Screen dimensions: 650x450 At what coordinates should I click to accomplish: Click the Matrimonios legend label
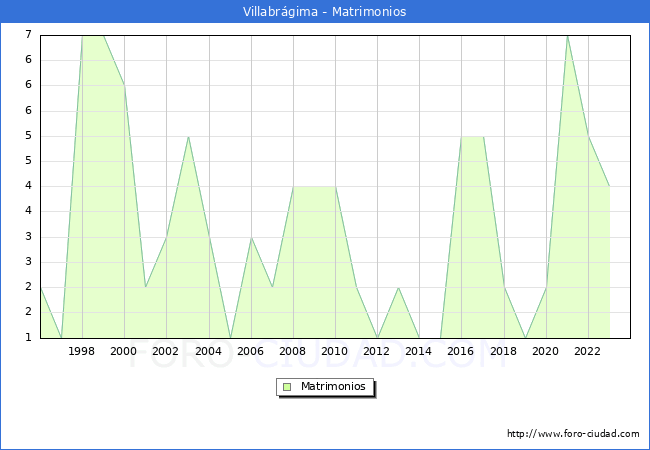(x=333, y=386)
